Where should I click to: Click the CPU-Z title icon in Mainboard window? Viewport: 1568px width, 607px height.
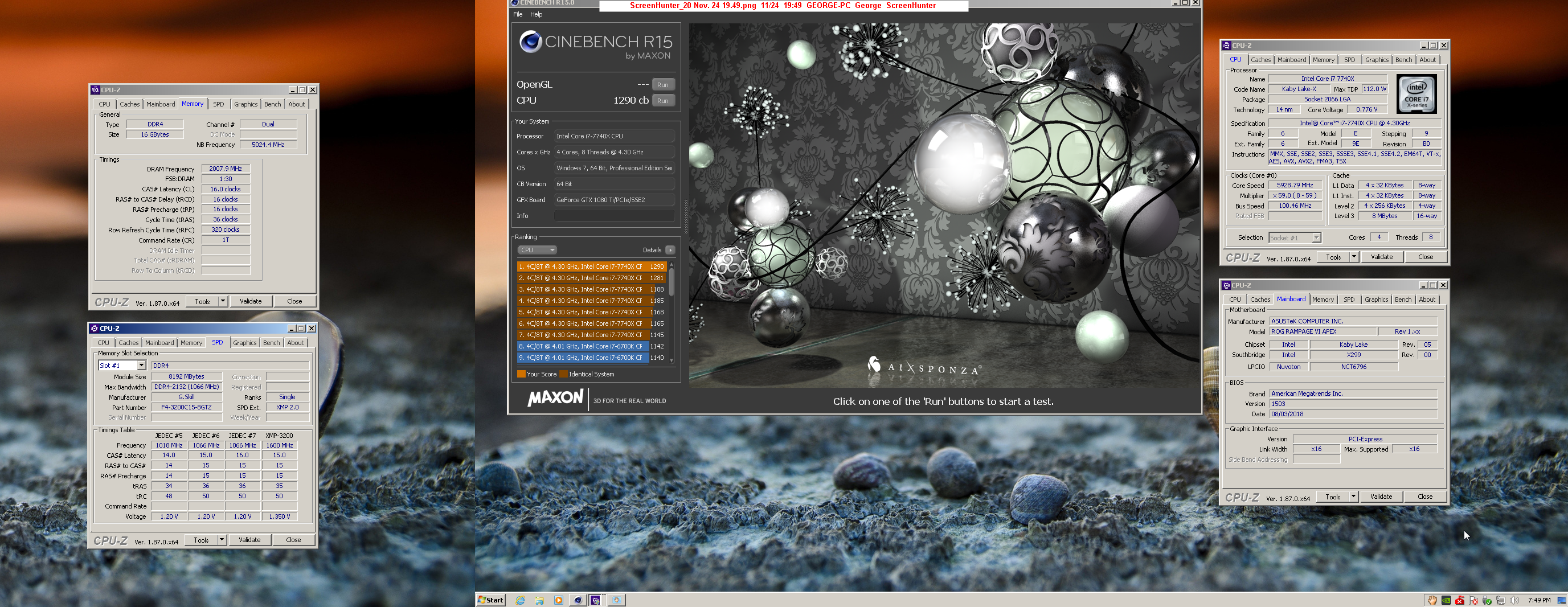click(1226, 285)
